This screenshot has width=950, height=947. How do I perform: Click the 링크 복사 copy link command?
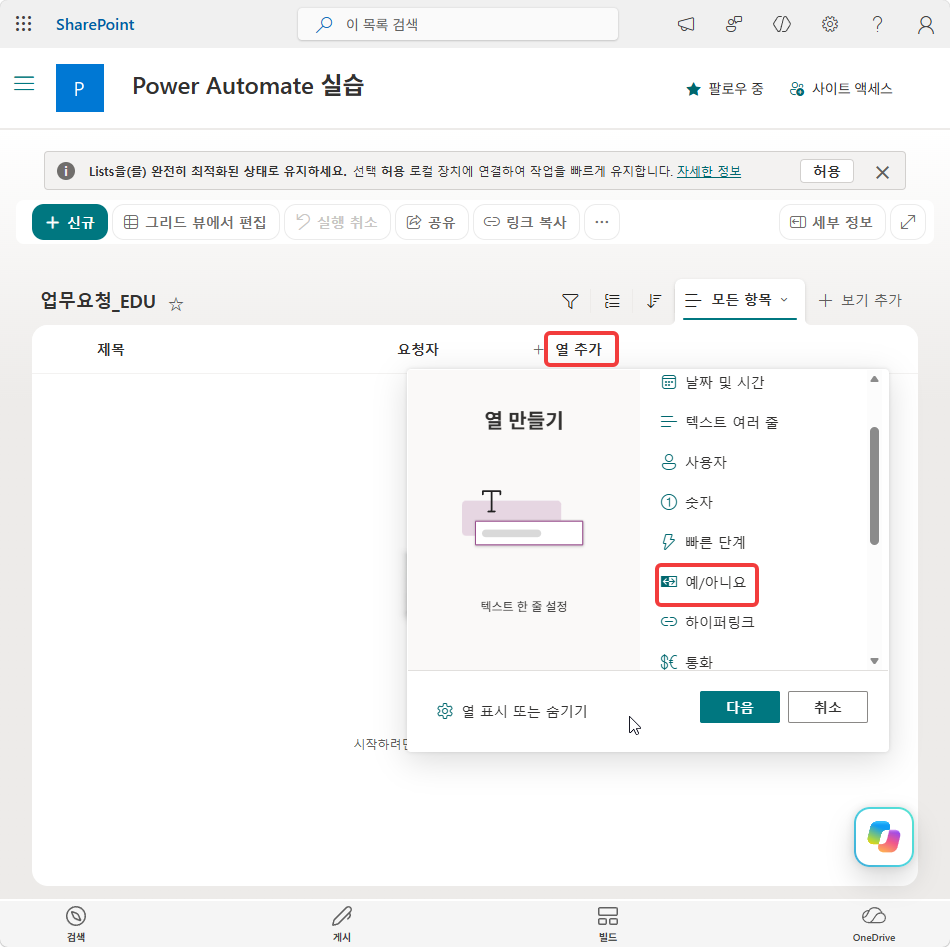(x=526, y=222)
